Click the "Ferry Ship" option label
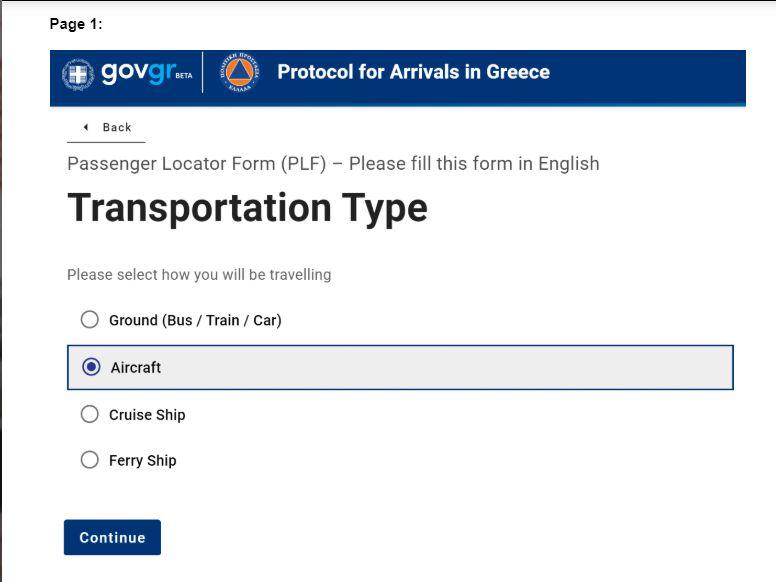 [143, 460]
